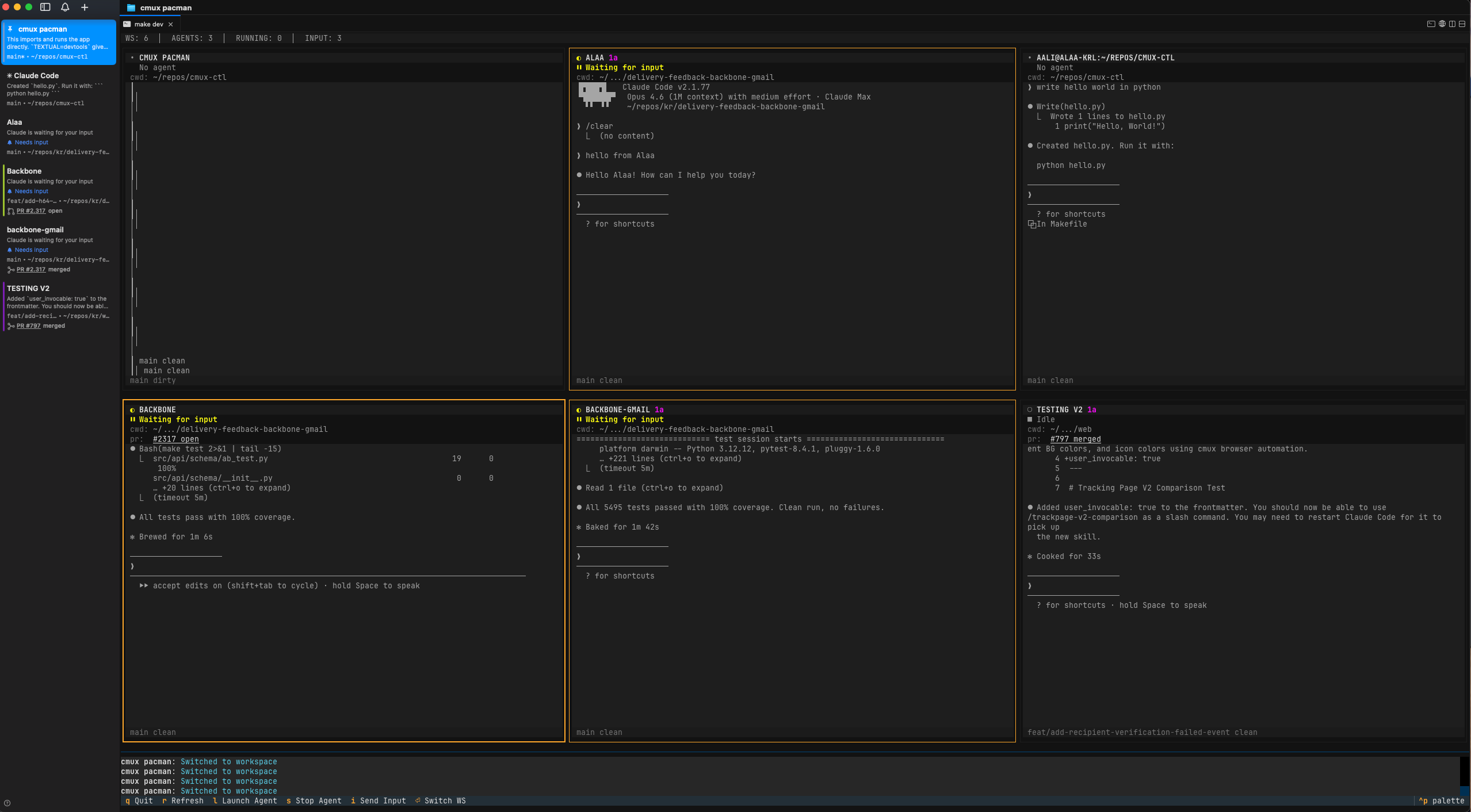This screenshot has height=812, width=1471.
Task: Click Send Input in the footer bar
Action: click(379, 801)
